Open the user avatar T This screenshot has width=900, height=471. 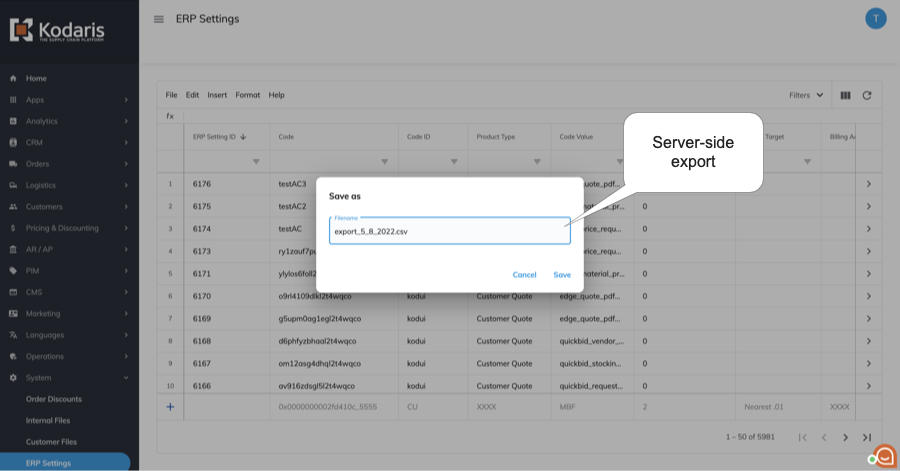click(x=875, y=18)
